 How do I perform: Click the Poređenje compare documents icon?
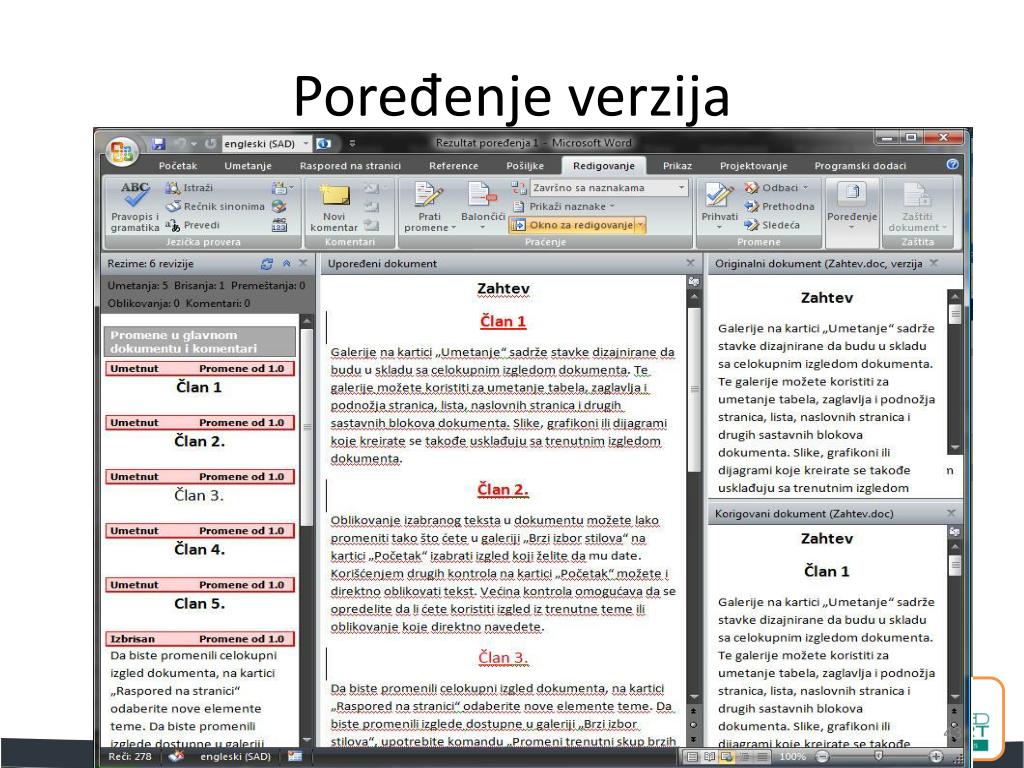[852, 206]
